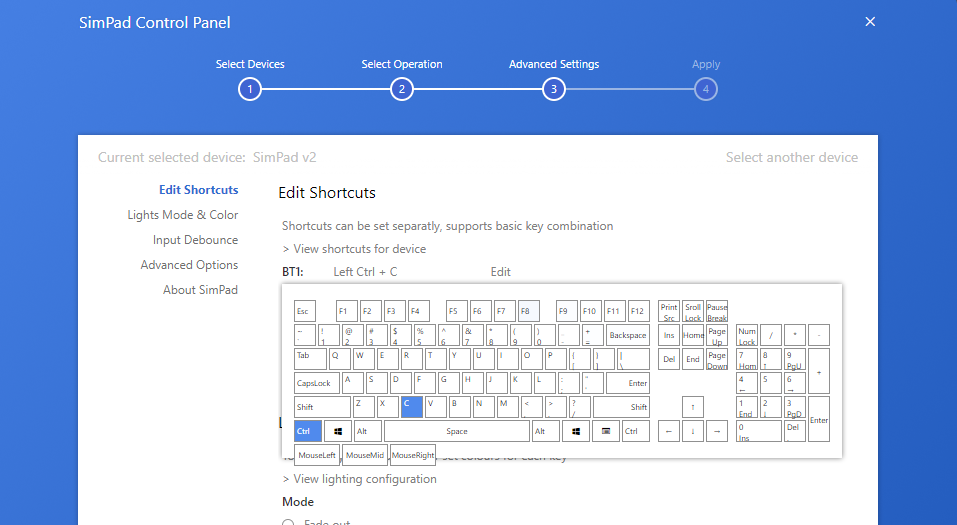Go to step 3 Advanced Settings

point(554,89)
